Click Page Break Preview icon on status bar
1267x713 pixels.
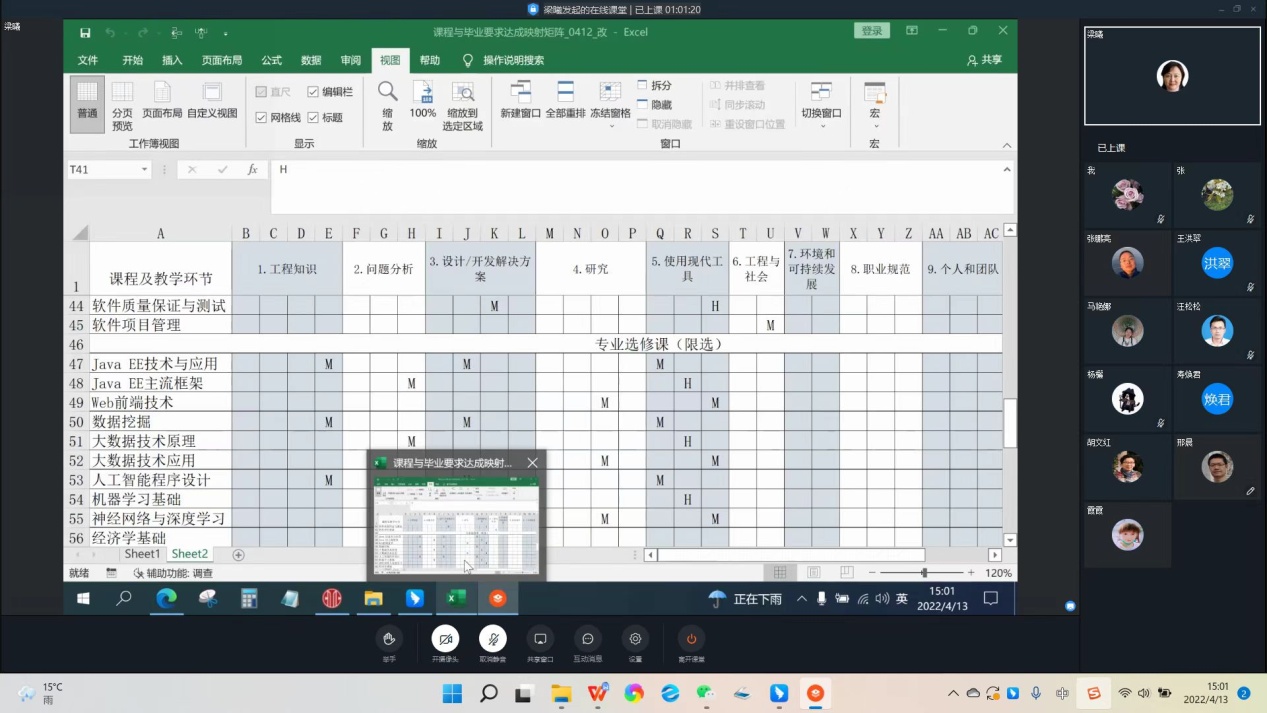pyautogui.click(x=847, y=573)
